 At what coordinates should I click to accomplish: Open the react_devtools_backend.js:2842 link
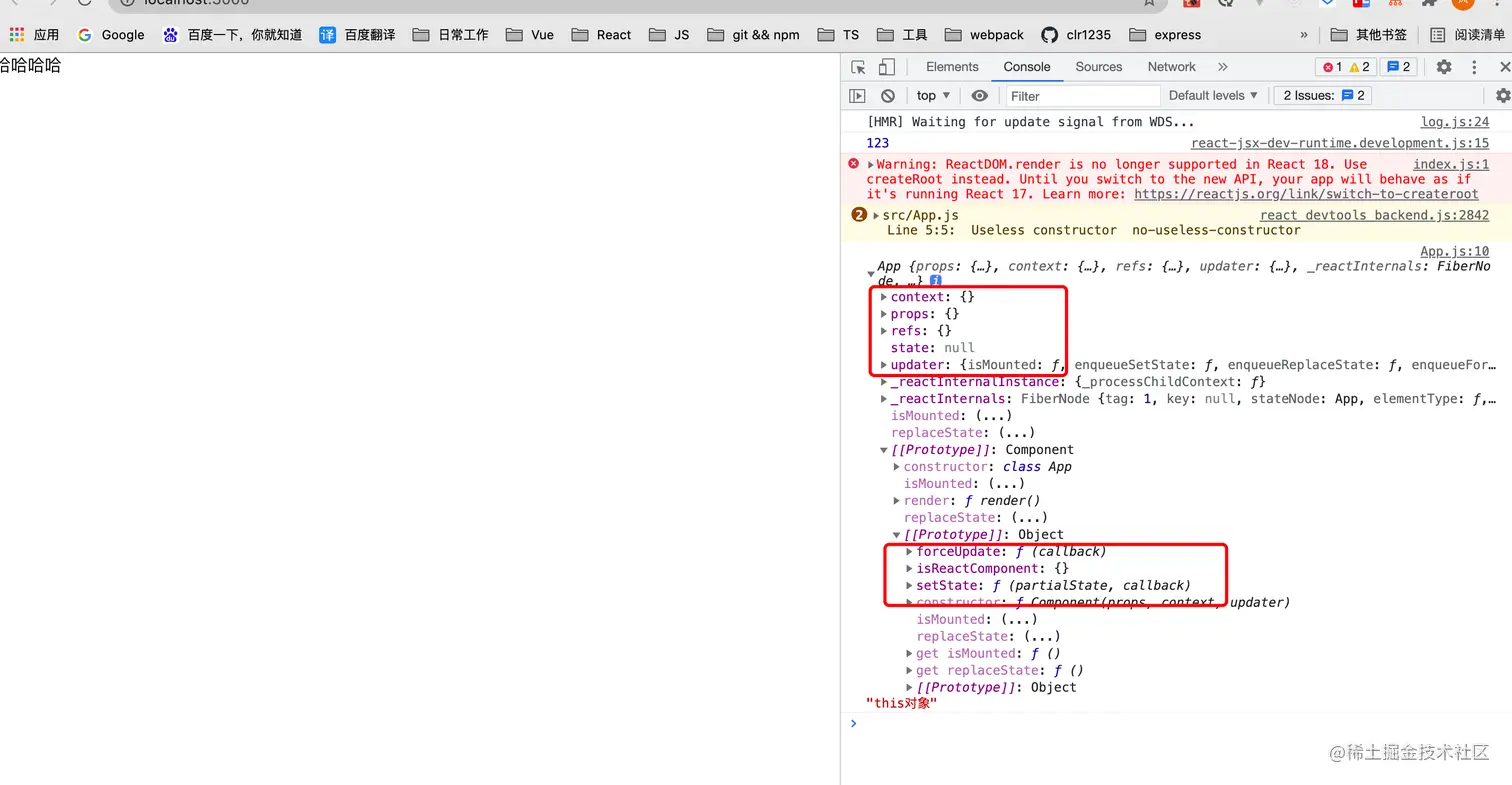1374,215
